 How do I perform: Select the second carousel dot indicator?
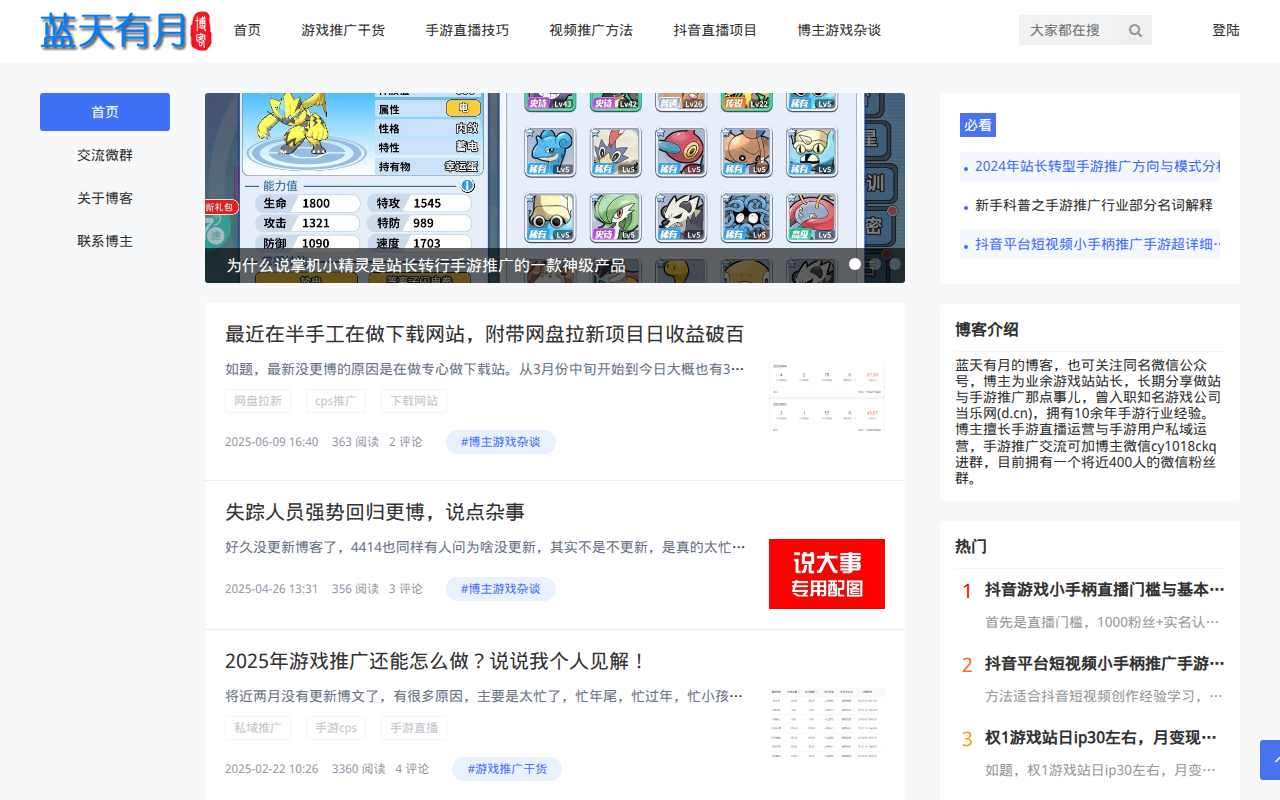[875, 264]
